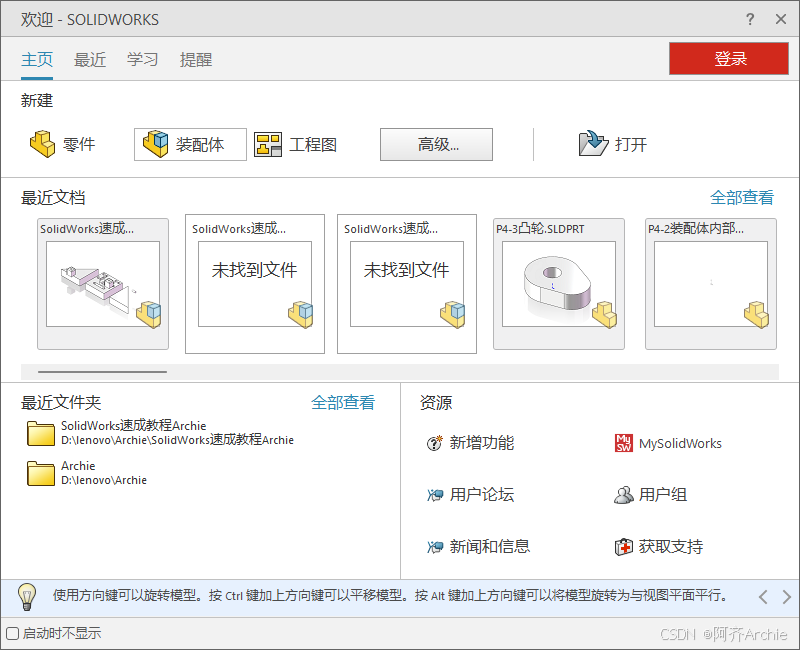800x650 pixels.
Task: Click the 装配体 assembly icon
Action: [x=155, y=144]
